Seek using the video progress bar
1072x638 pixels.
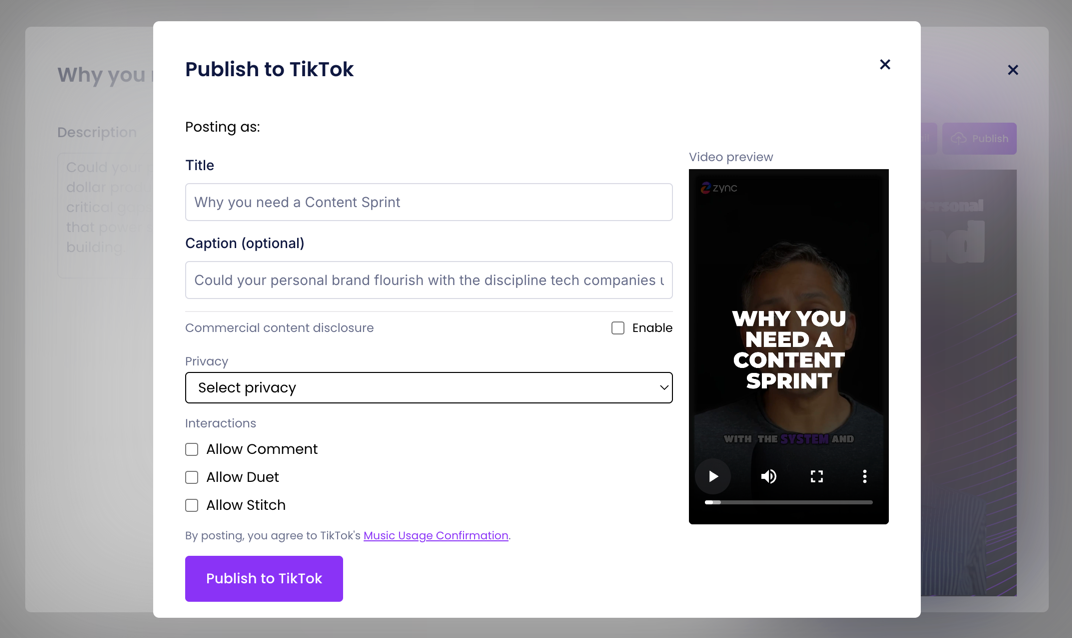pyautogui.click(x=788, y=502)
